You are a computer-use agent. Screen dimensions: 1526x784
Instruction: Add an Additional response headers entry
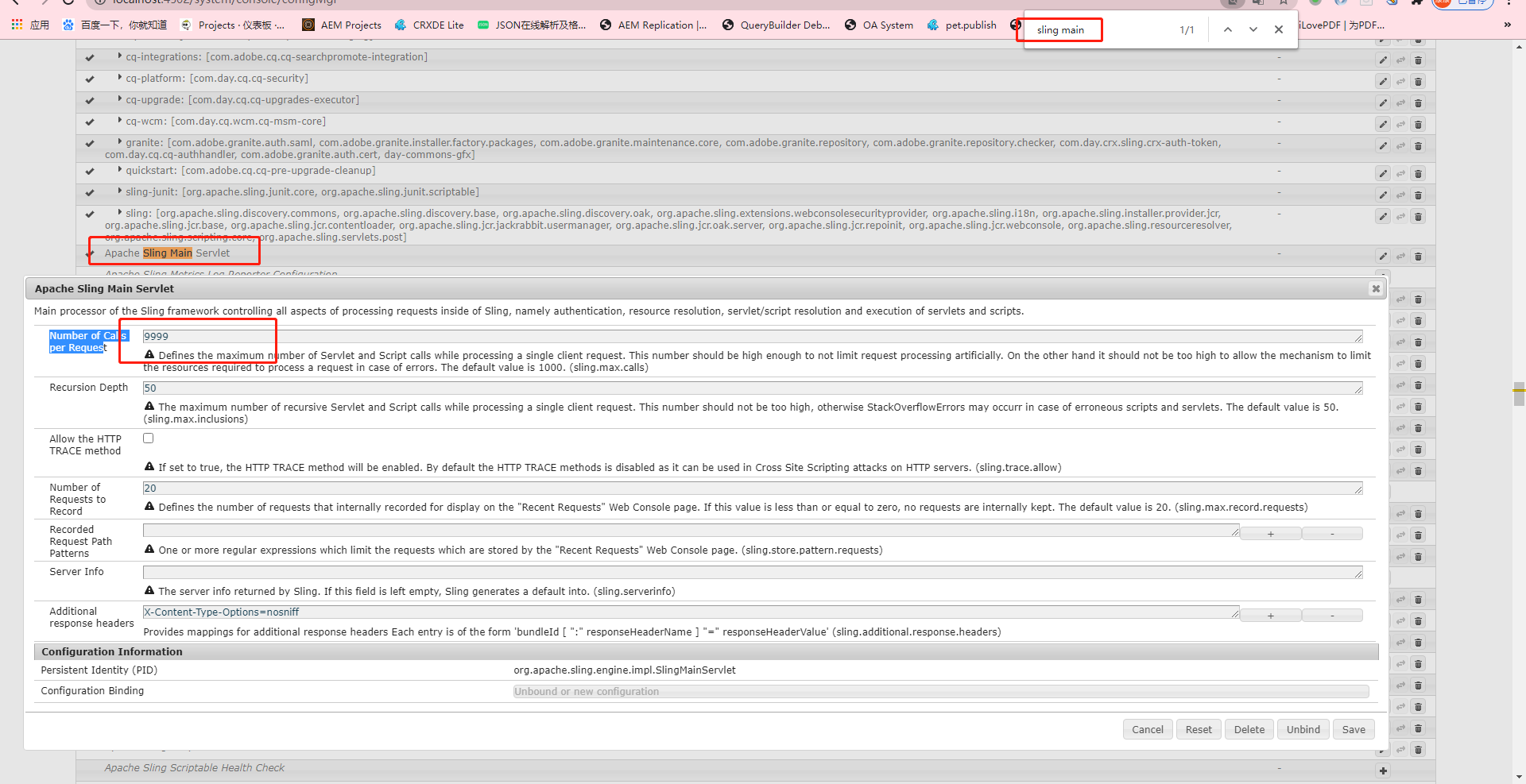point(1271,616)
